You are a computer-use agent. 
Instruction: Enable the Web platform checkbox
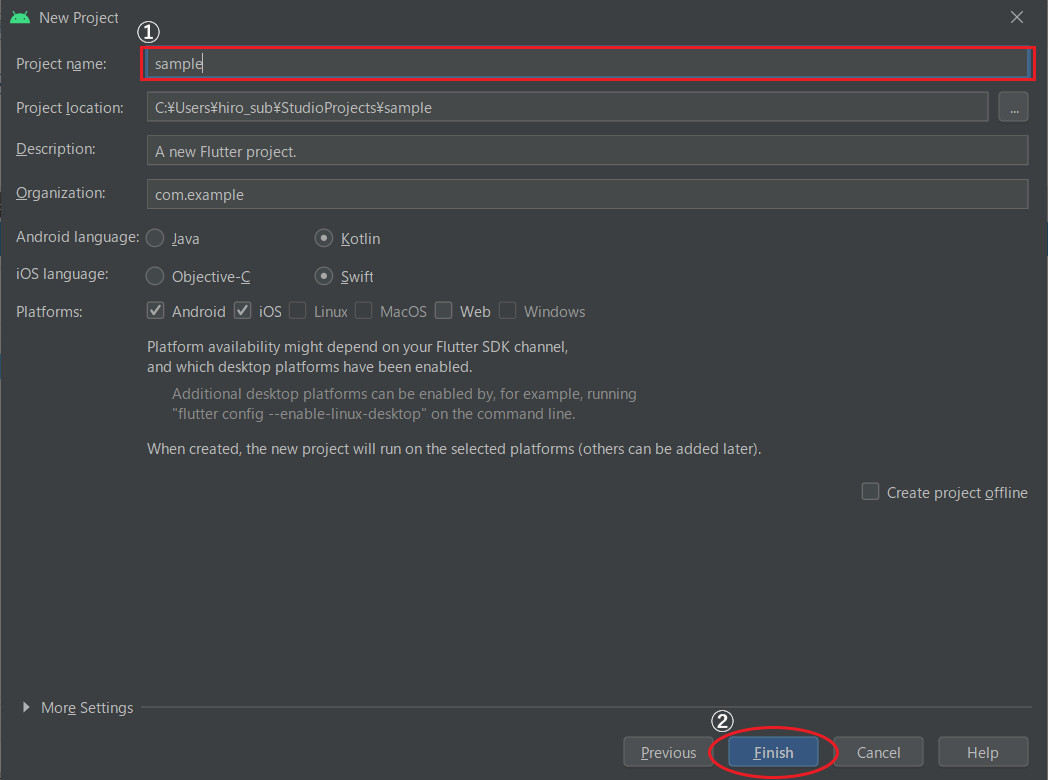[444, 311]
